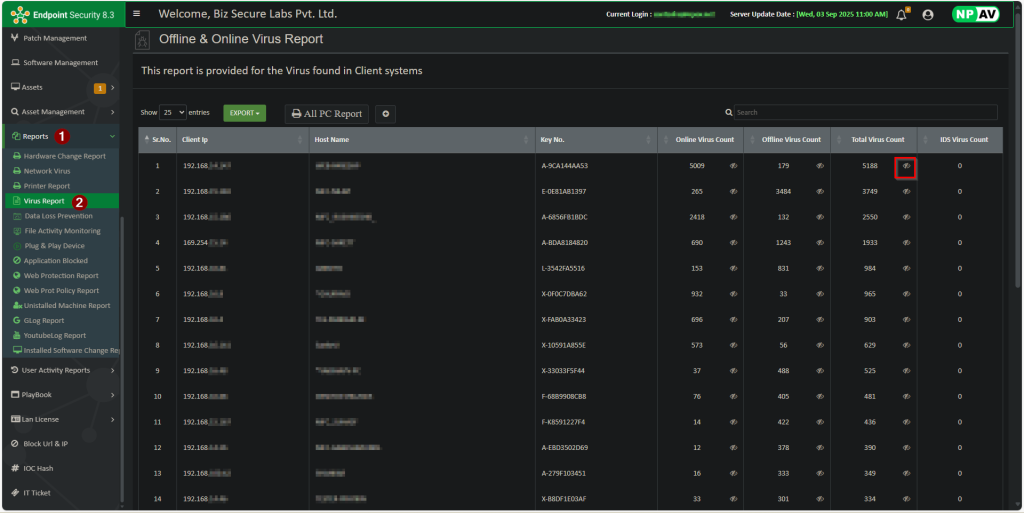Select Data Loss Prevention report
The height and width of the screenshot is (513, 1024).
[x=58, y=216]
